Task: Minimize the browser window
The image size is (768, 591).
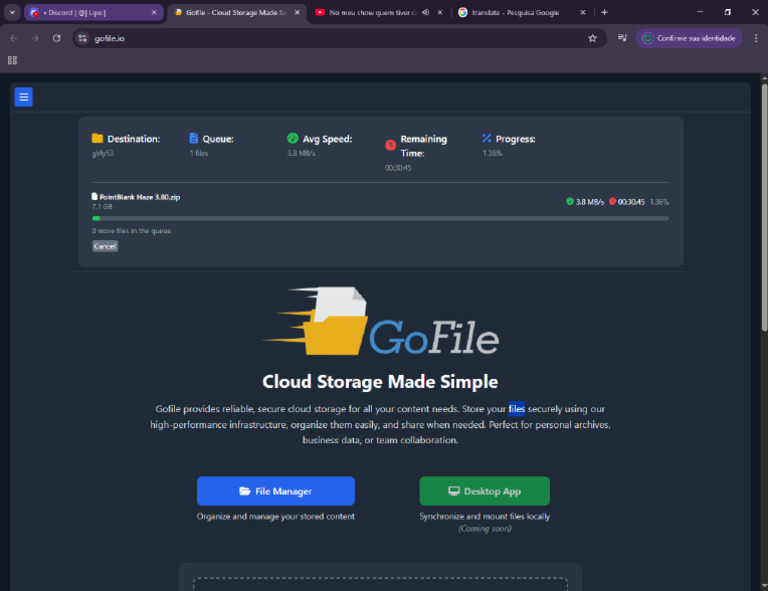Action: [700, 12]
